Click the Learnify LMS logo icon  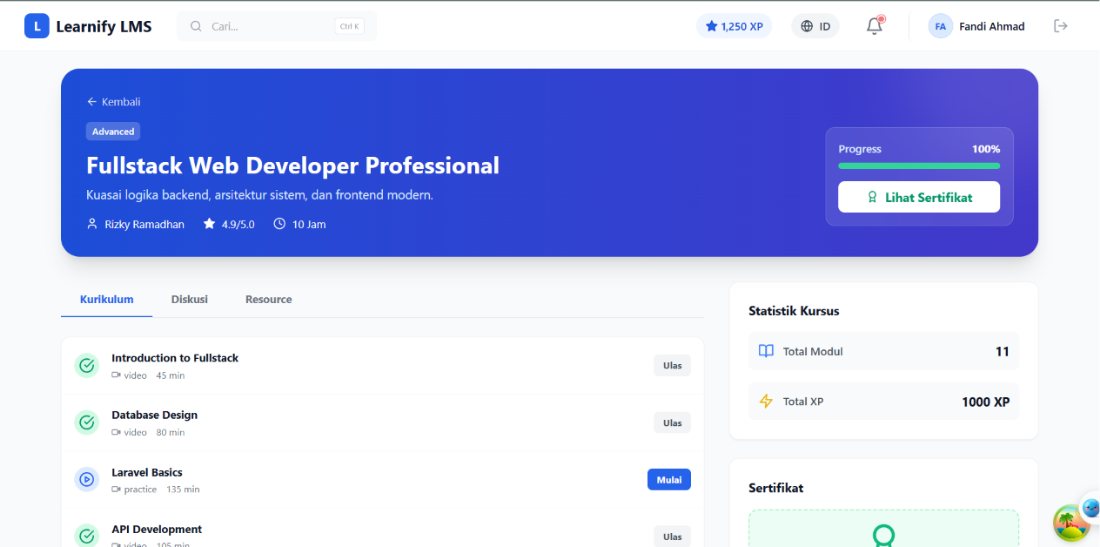tap(36, 26)
